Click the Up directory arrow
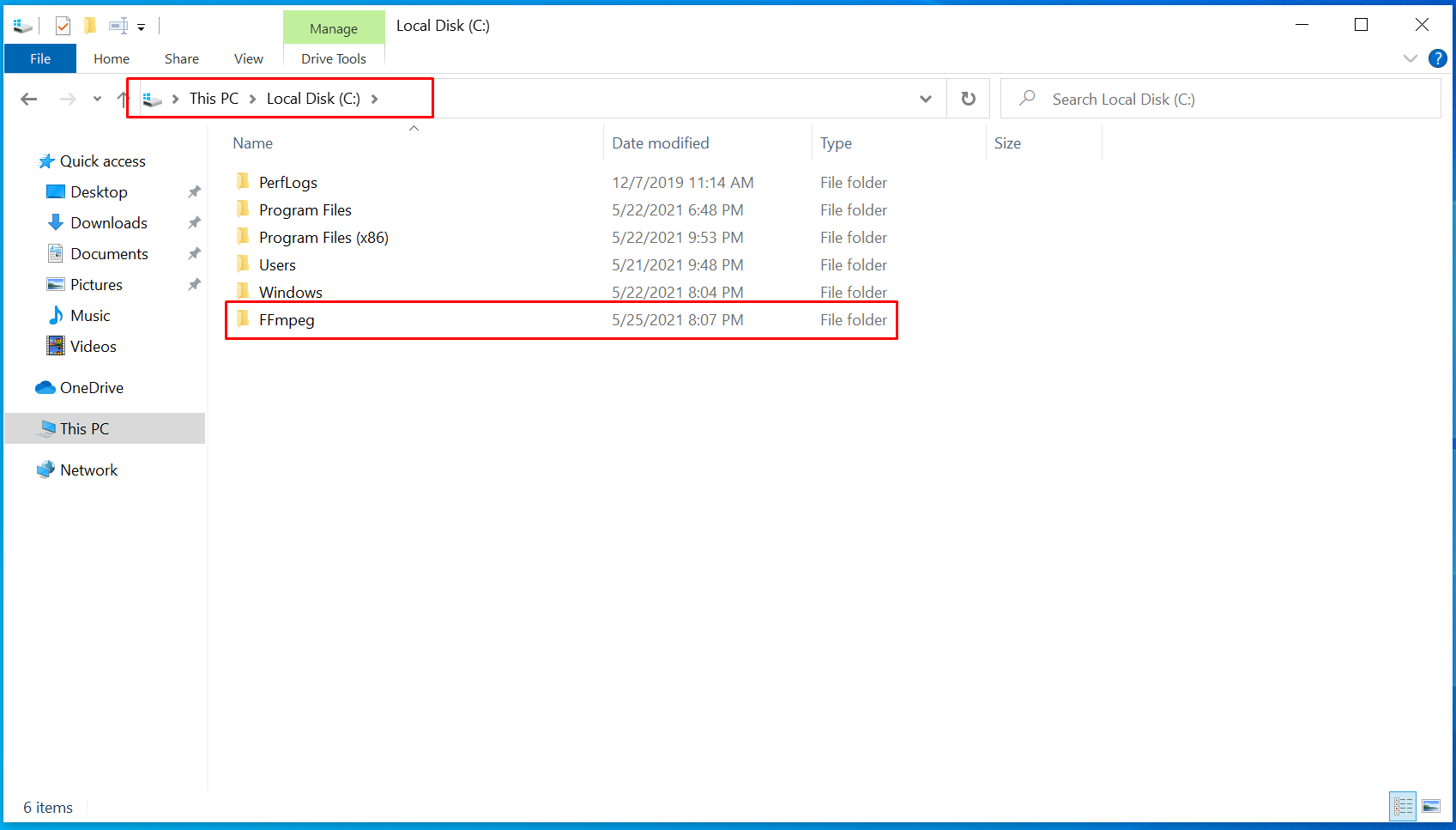The image size is (1456, 830). pyautogui.click(x=122, y=100)
